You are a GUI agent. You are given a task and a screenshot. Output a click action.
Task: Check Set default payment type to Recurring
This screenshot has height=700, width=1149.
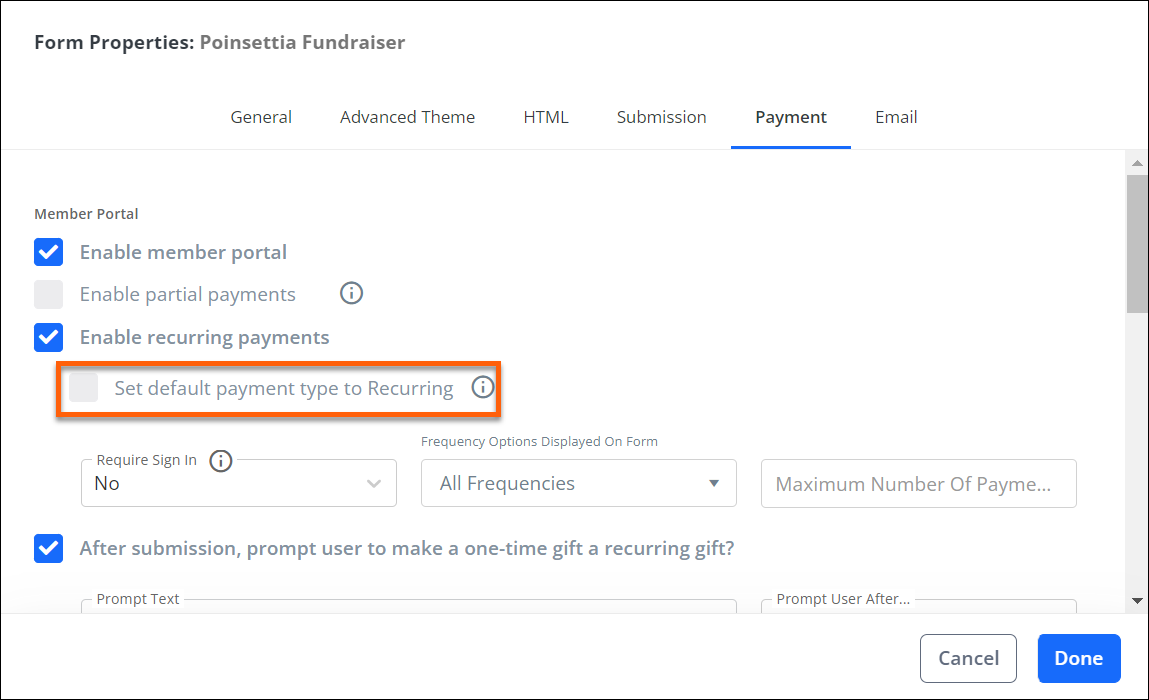point(84,387)
